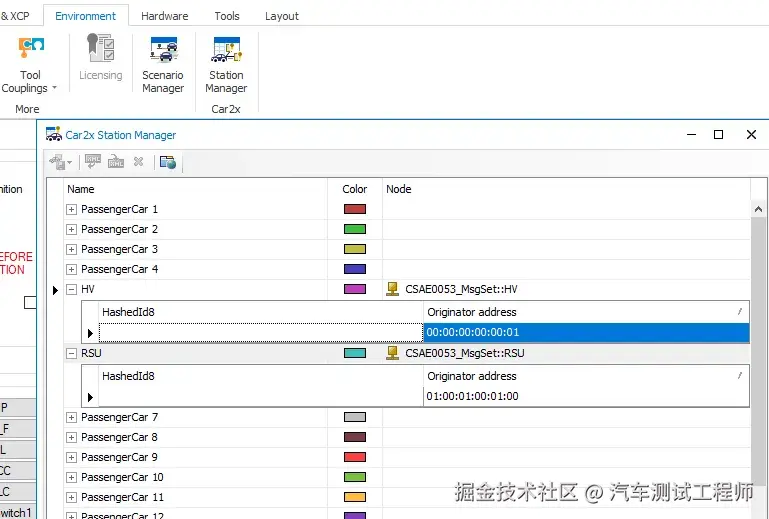Click the RSU HashedId8 column header
This screenshot has width=769, height=519.
point(261,376)
